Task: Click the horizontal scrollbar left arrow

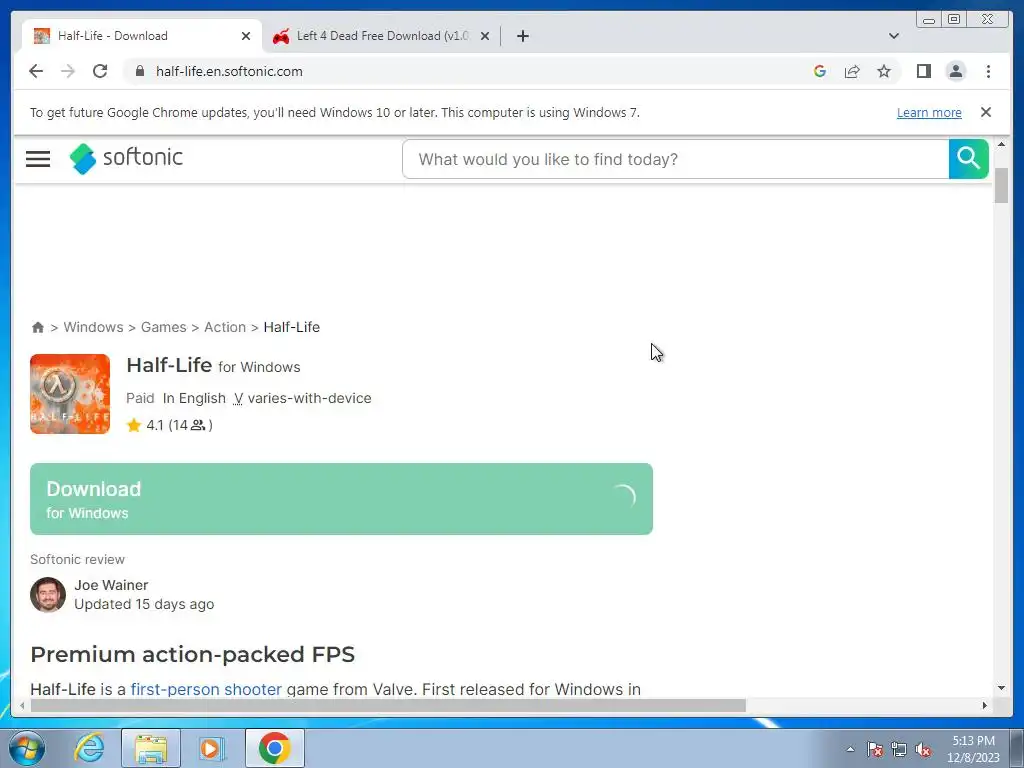Action: pyautogui.click(x=22, y=705)
